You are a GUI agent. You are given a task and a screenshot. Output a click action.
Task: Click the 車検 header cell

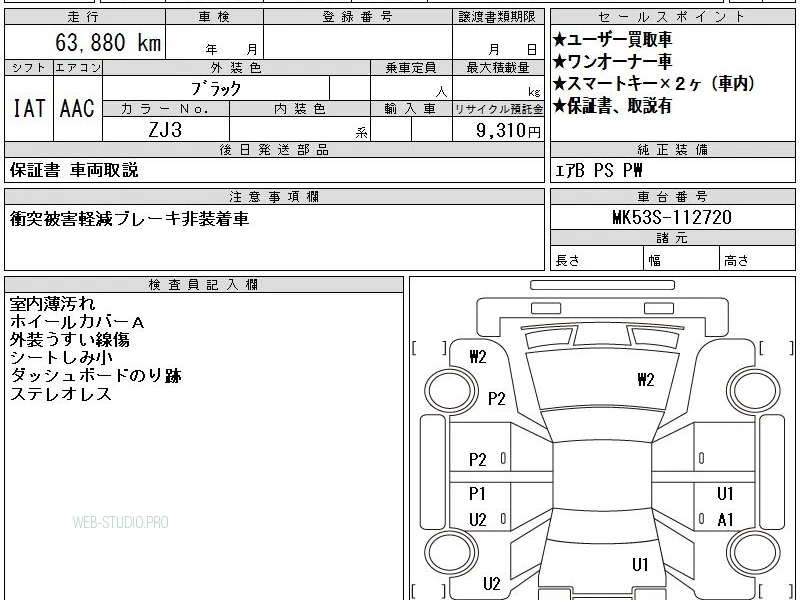[x=214, y=17]
